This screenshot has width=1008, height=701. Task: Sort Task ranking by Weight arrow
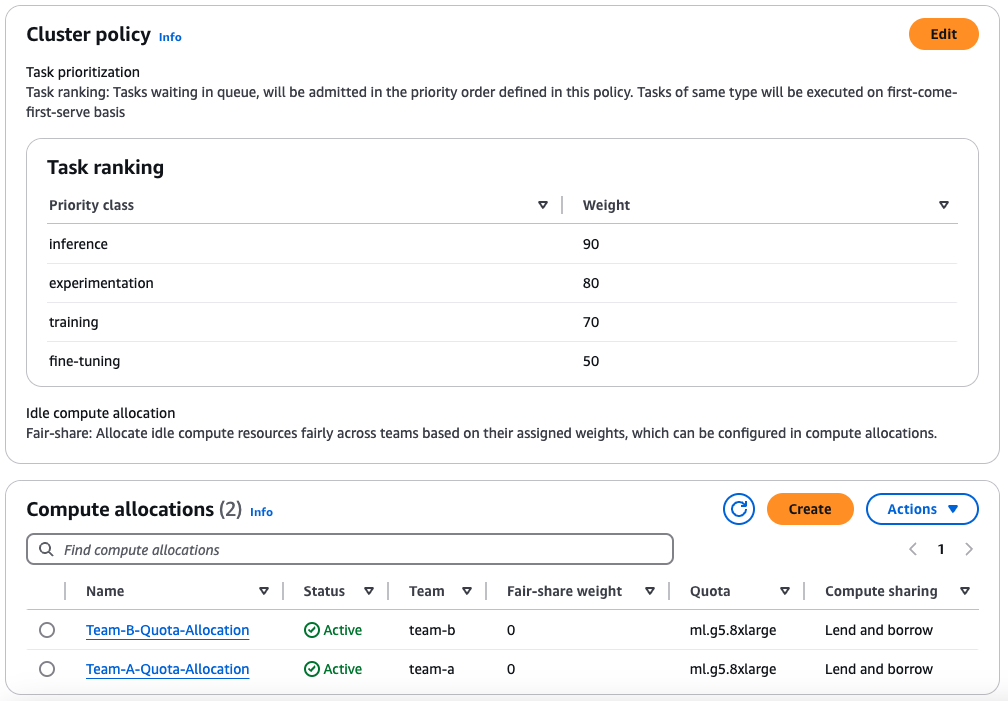tap(943, 205)
